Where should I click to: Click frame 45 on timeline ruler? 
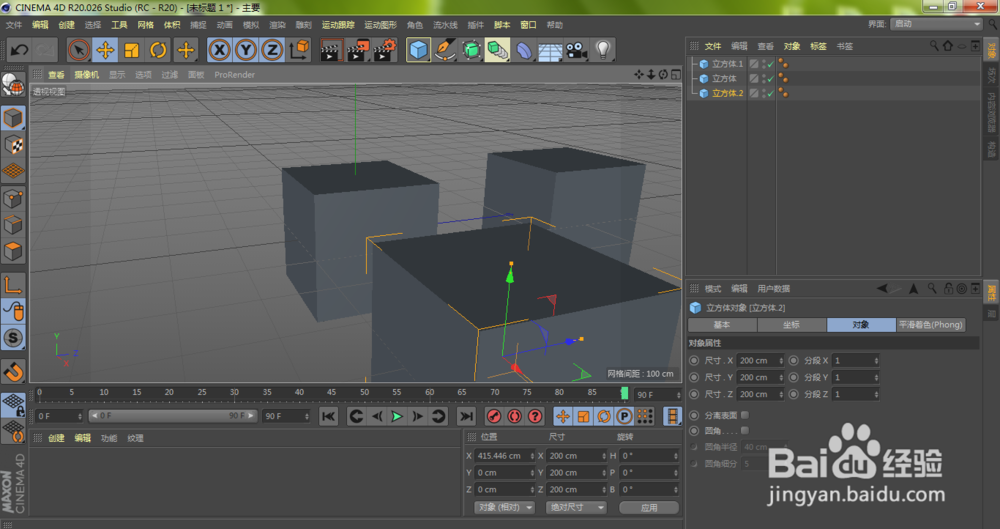pos(332,392)
